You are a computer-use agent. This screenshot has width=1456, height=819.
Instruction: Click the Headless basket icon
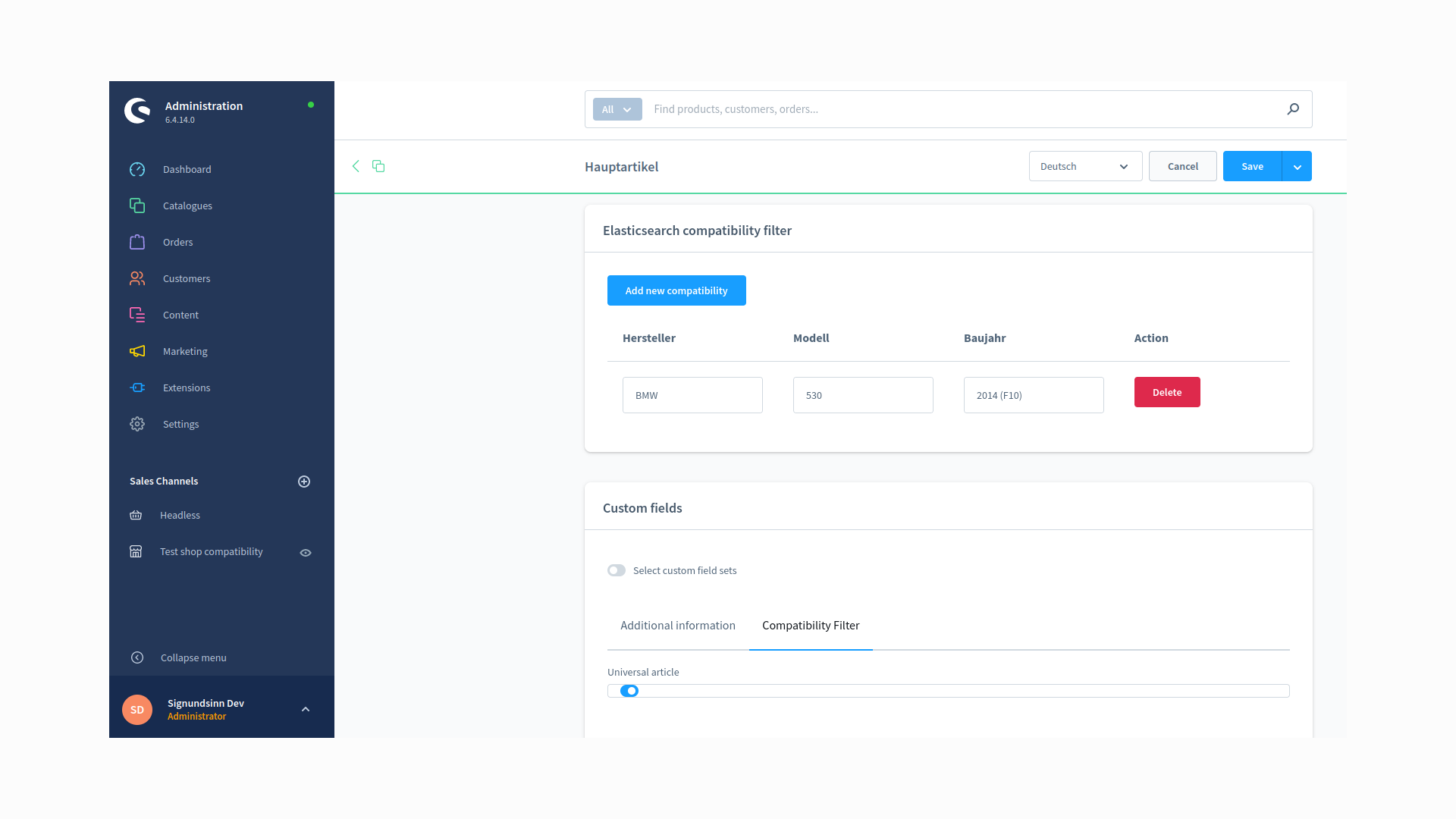[x=136, y=515]
